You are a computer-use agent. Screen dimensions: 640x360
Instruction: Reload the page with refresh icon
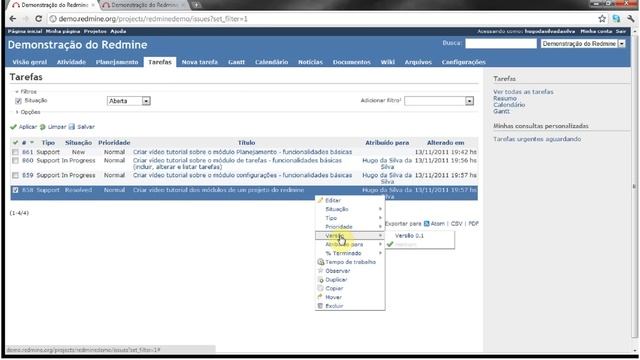[x=38, y=19]
